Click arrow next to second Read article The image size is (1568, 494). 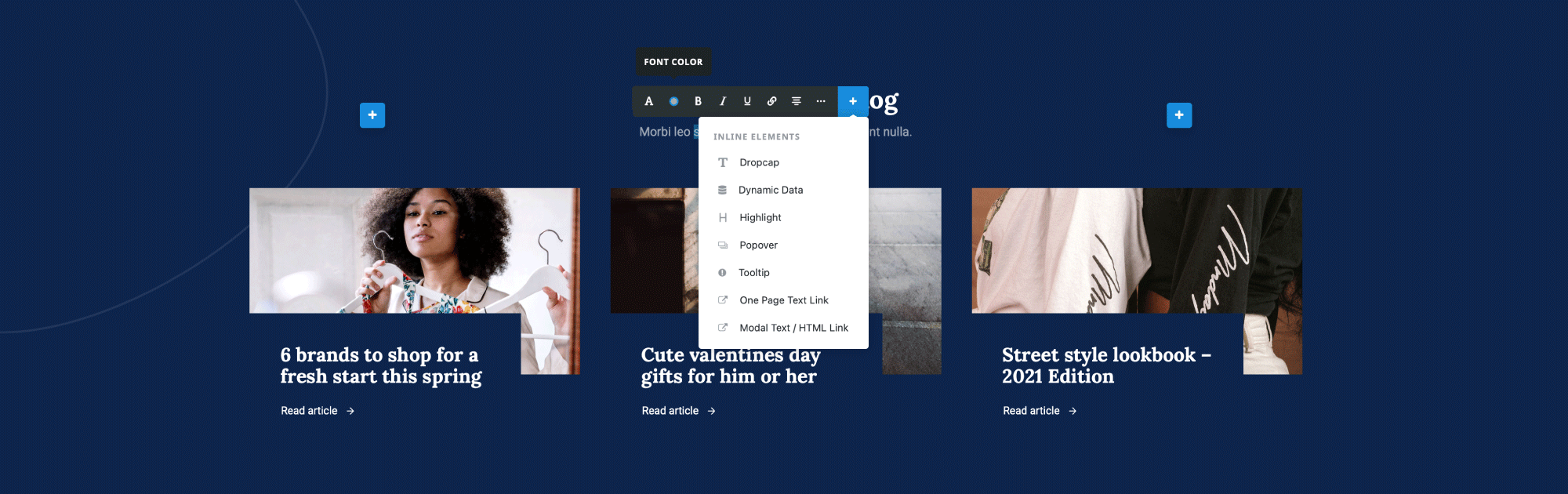coord(711,411)
